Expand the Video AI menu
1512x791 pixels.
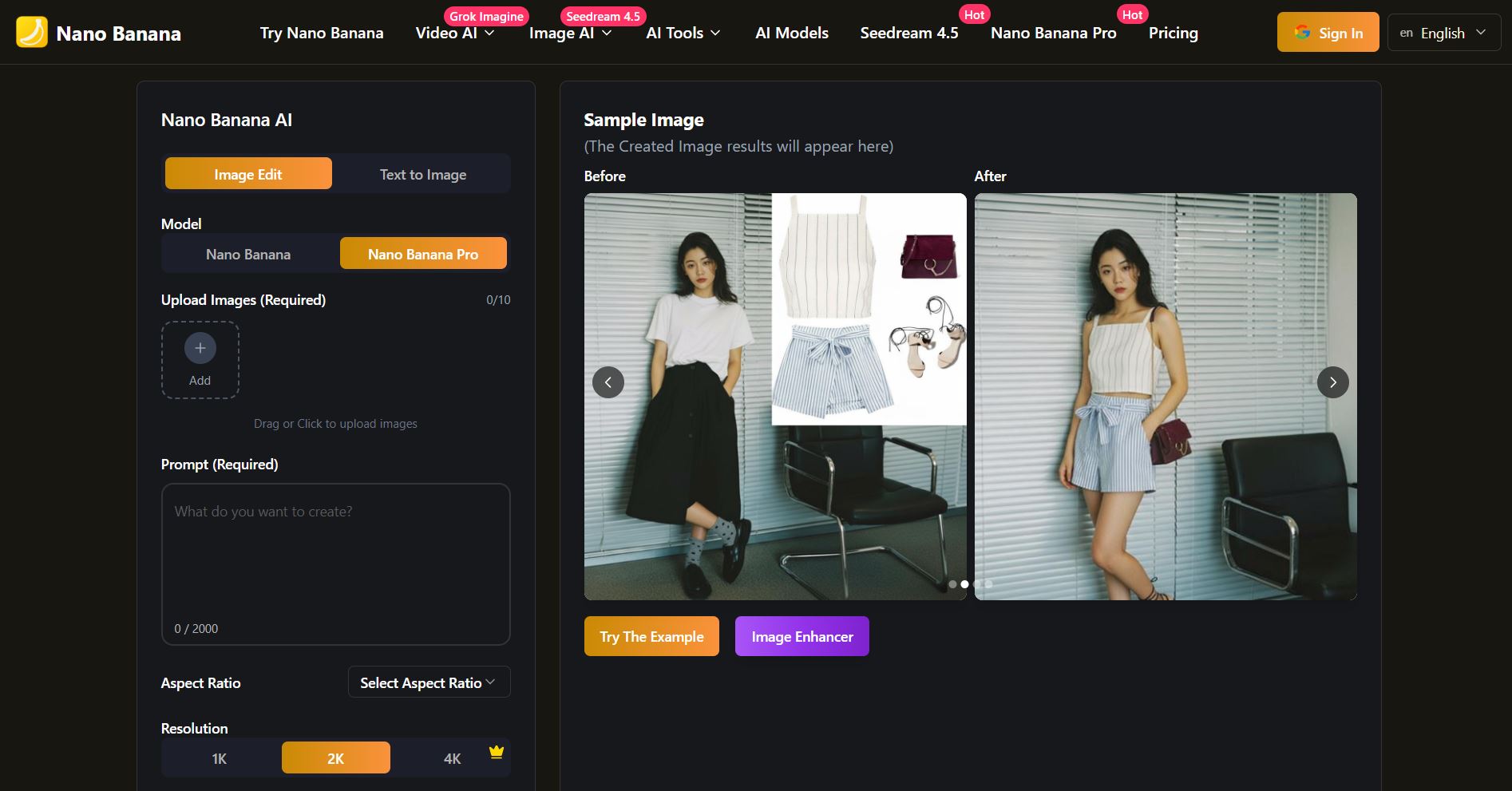[x=455, y=34]
